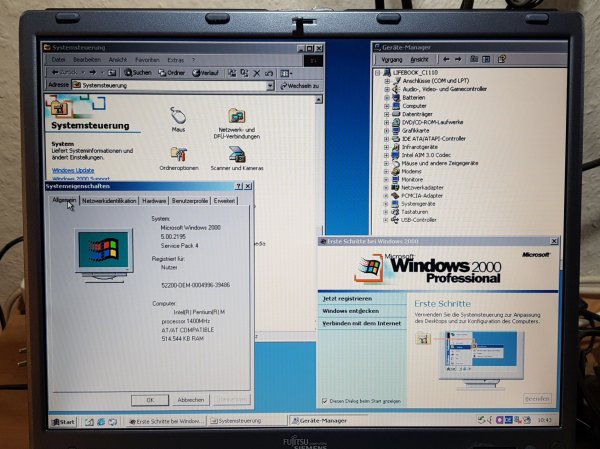Click Show Desktop quick launch icon
Image resolution: width=600 pixels, height=449 pixels.
(89, 422)
